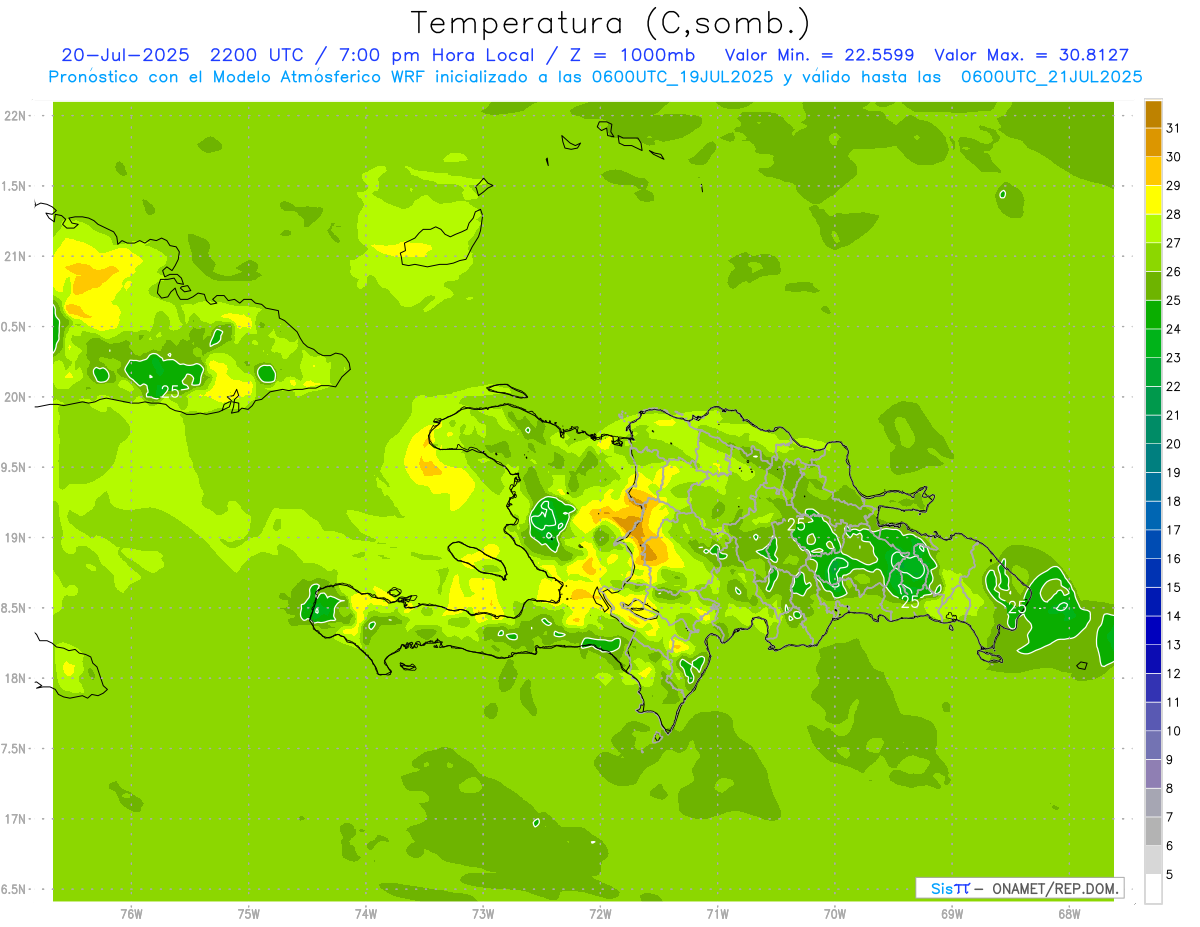The height and width of the screenshot is (927, 1200).
Task: Select the 'Z = 1000mb' level text
Action: pos(634,55)
